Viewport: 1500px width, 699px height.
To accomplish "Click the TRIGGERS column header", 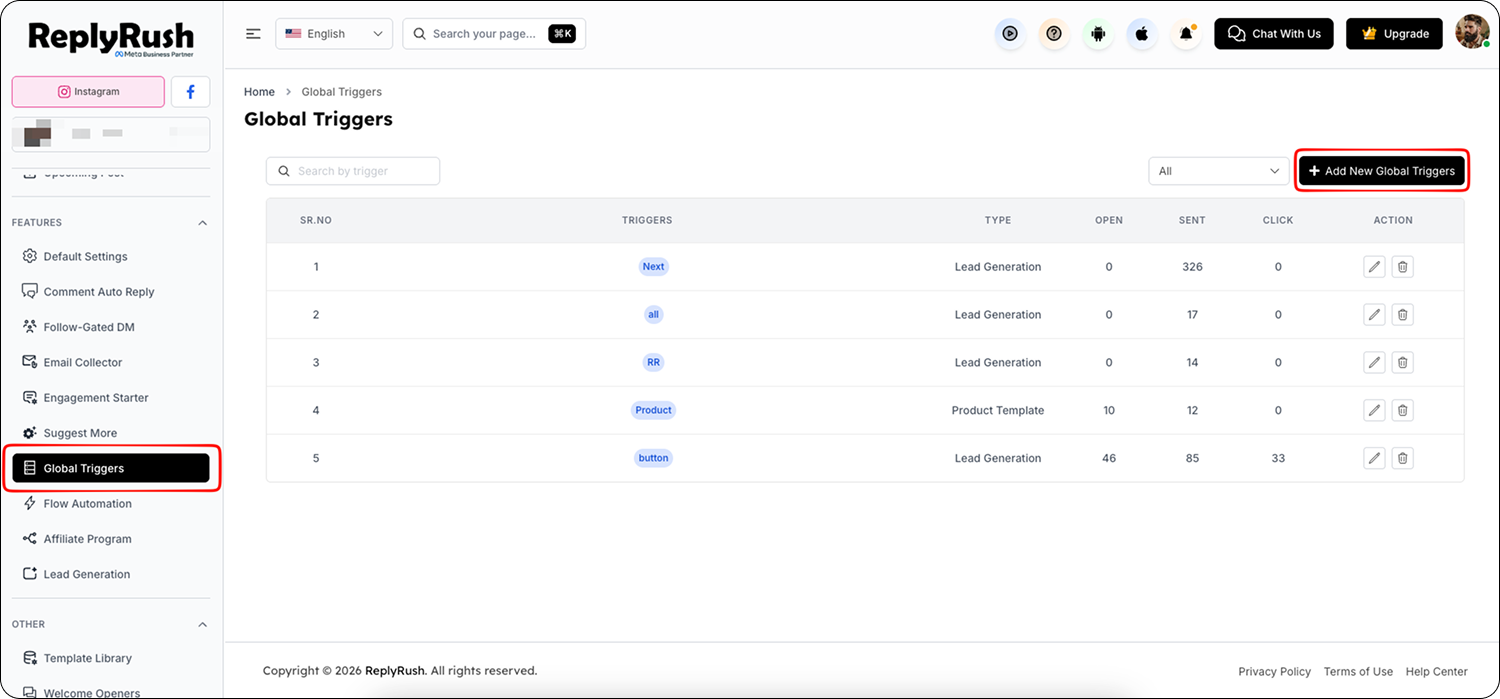I will (647, 220).
